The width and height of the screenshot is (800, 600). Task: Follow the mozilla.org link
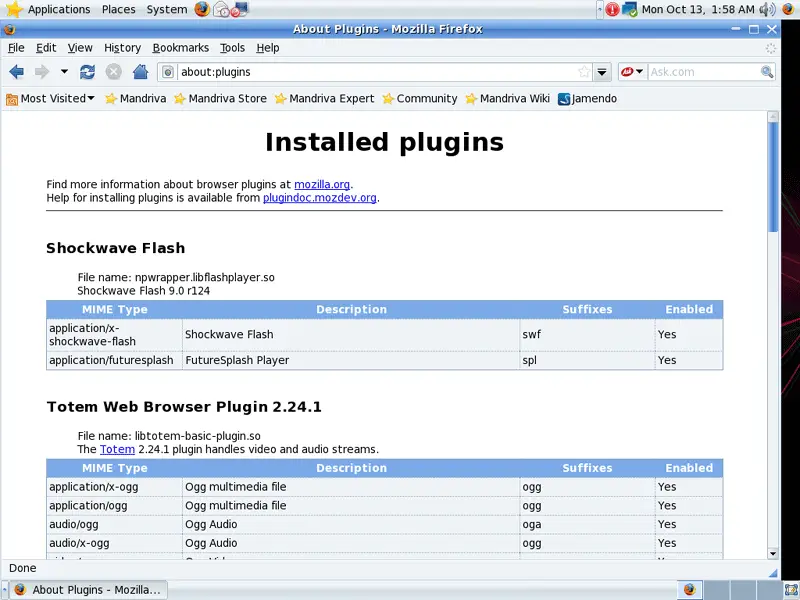pos(322,184)
